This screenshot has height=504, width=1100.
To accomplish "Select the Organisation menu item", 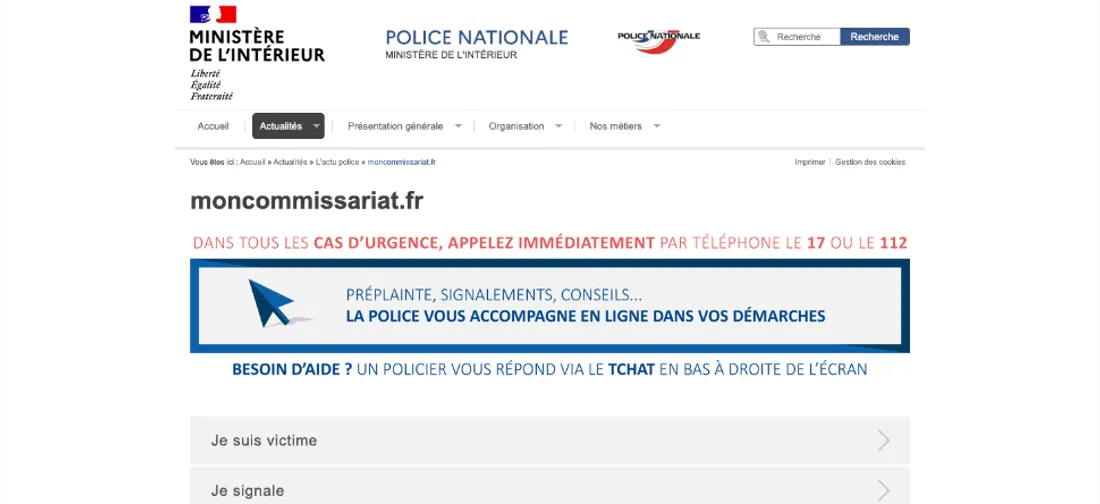I will [516, 126].
